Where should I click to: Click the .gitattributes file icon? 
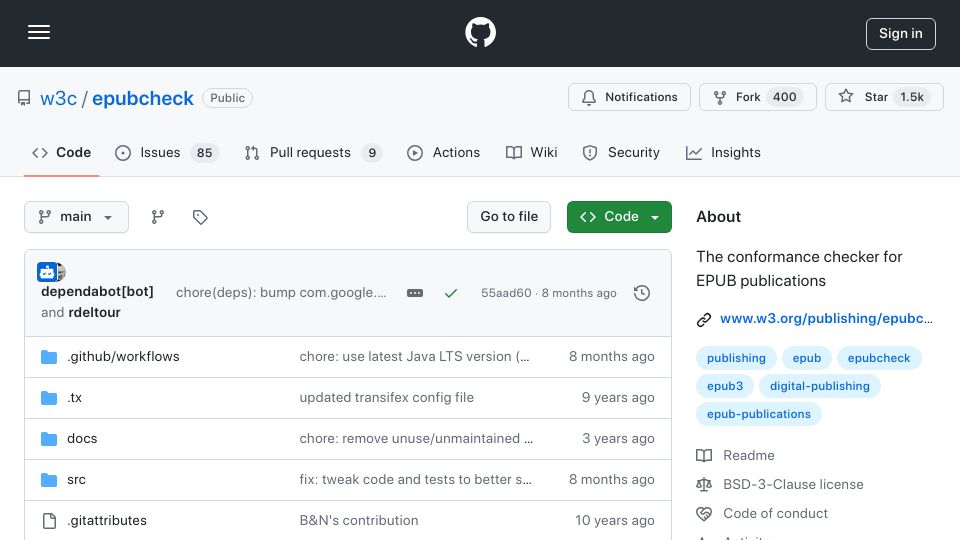[x=49, y=520]
